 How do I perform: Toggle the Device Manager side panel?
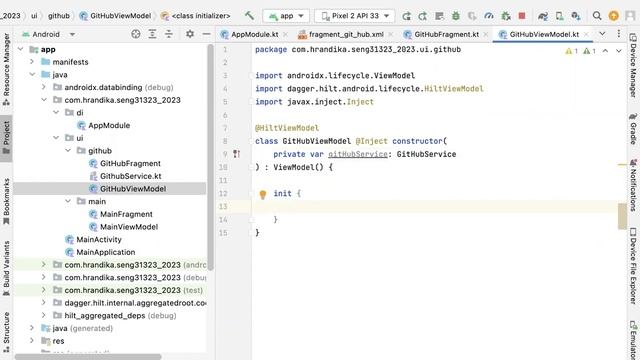[633, 65]
